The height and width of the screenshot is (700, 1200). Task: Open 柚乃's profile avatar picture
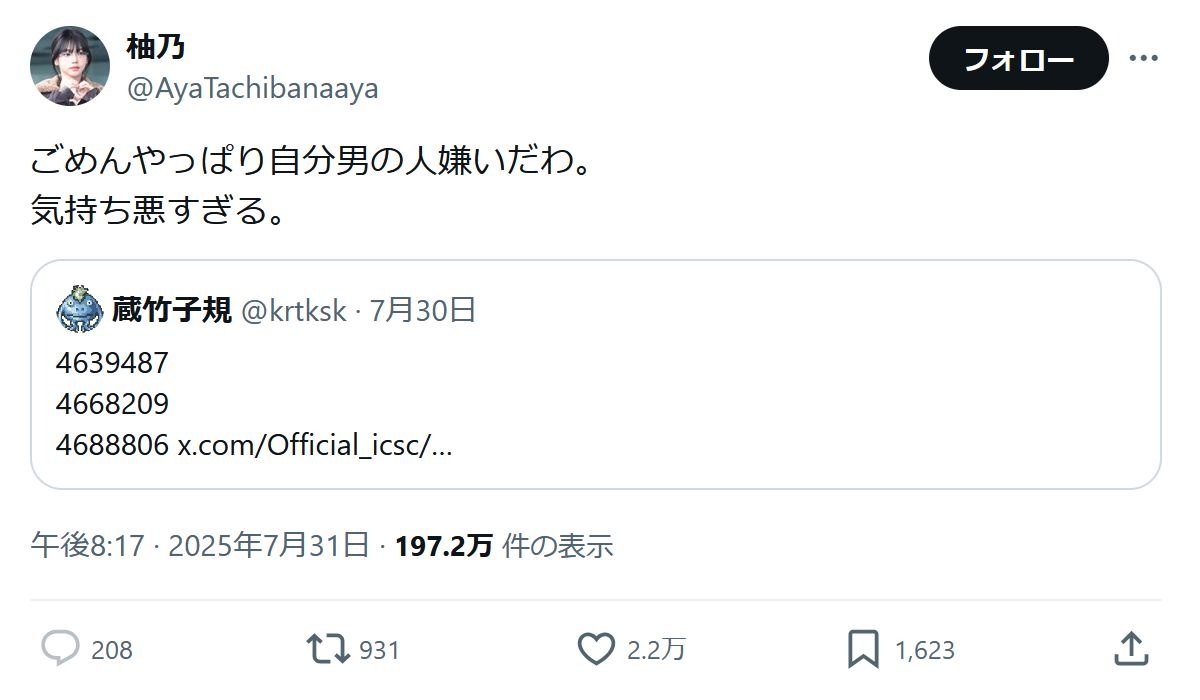70,66
